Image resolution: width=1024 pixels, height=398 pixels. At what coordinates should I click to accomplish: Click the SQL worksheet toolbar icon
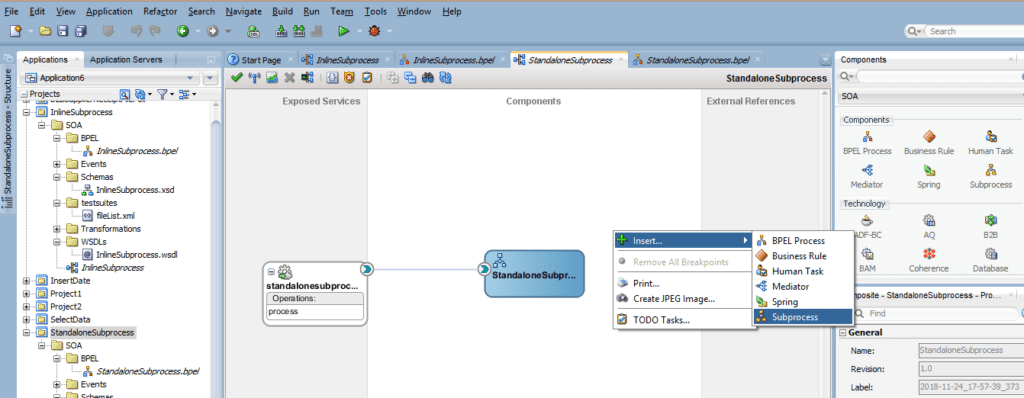pos(253,31)
